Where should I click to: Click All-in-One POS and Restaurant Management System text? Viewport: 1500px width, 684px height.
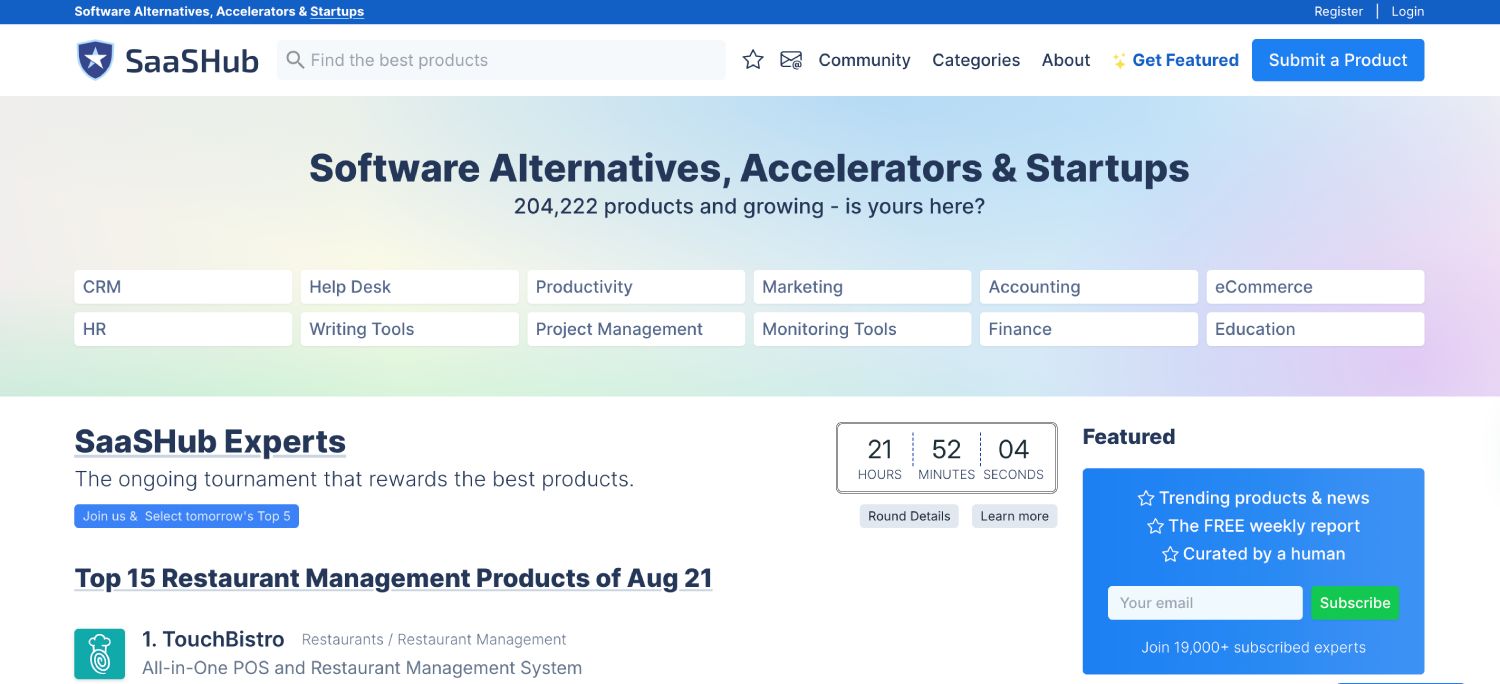coord(362,668)
